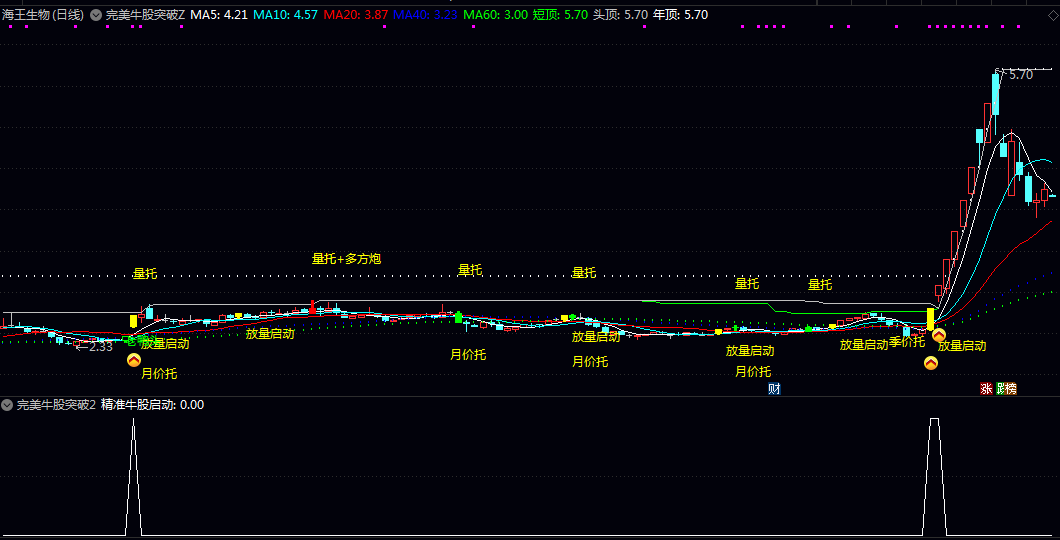Click the later spike in 精准牛股启动 sub-chart

click(934, 476)
